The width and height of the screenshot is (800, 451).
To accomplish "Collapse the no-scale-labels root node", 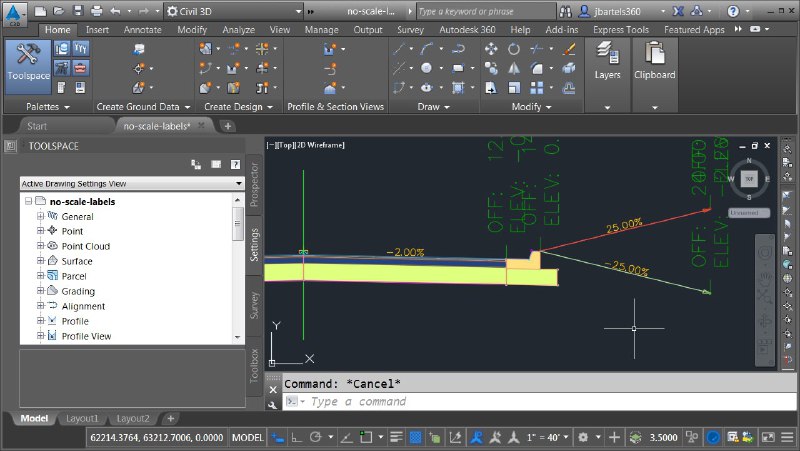I will click(29, 201).
